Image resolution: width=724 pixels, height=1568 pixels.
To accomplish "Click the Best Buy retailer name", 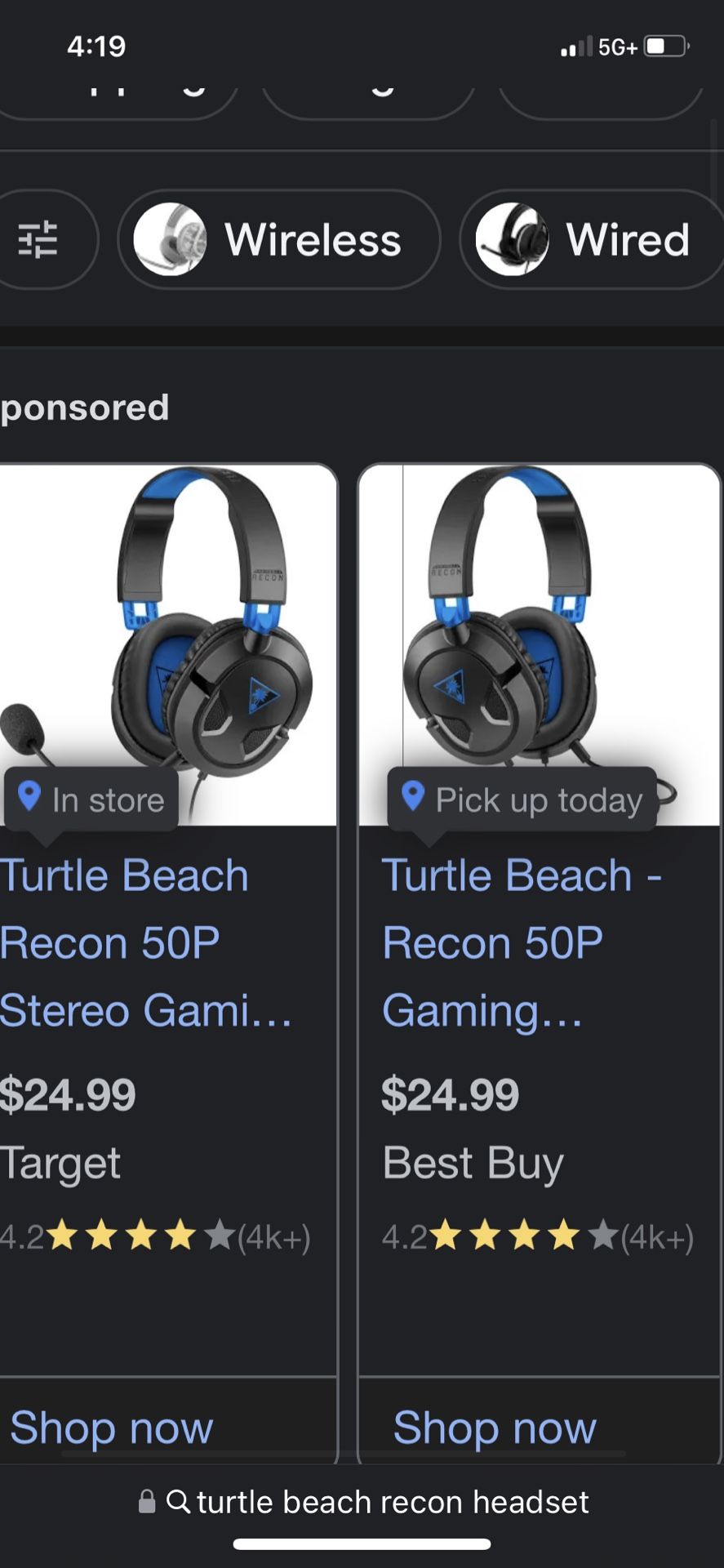I will [473, 1162].
